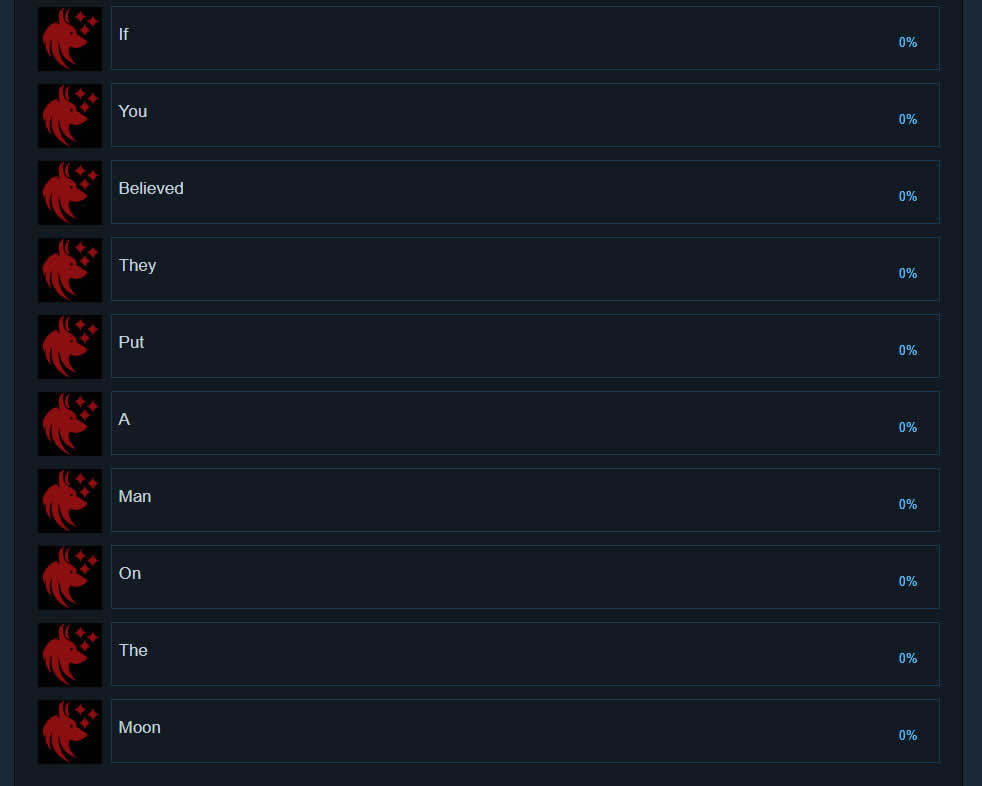This screenshot has height=786, width=982.
Task: Click the wolf icon beside "If" achievement
Action: pos(70,39)
